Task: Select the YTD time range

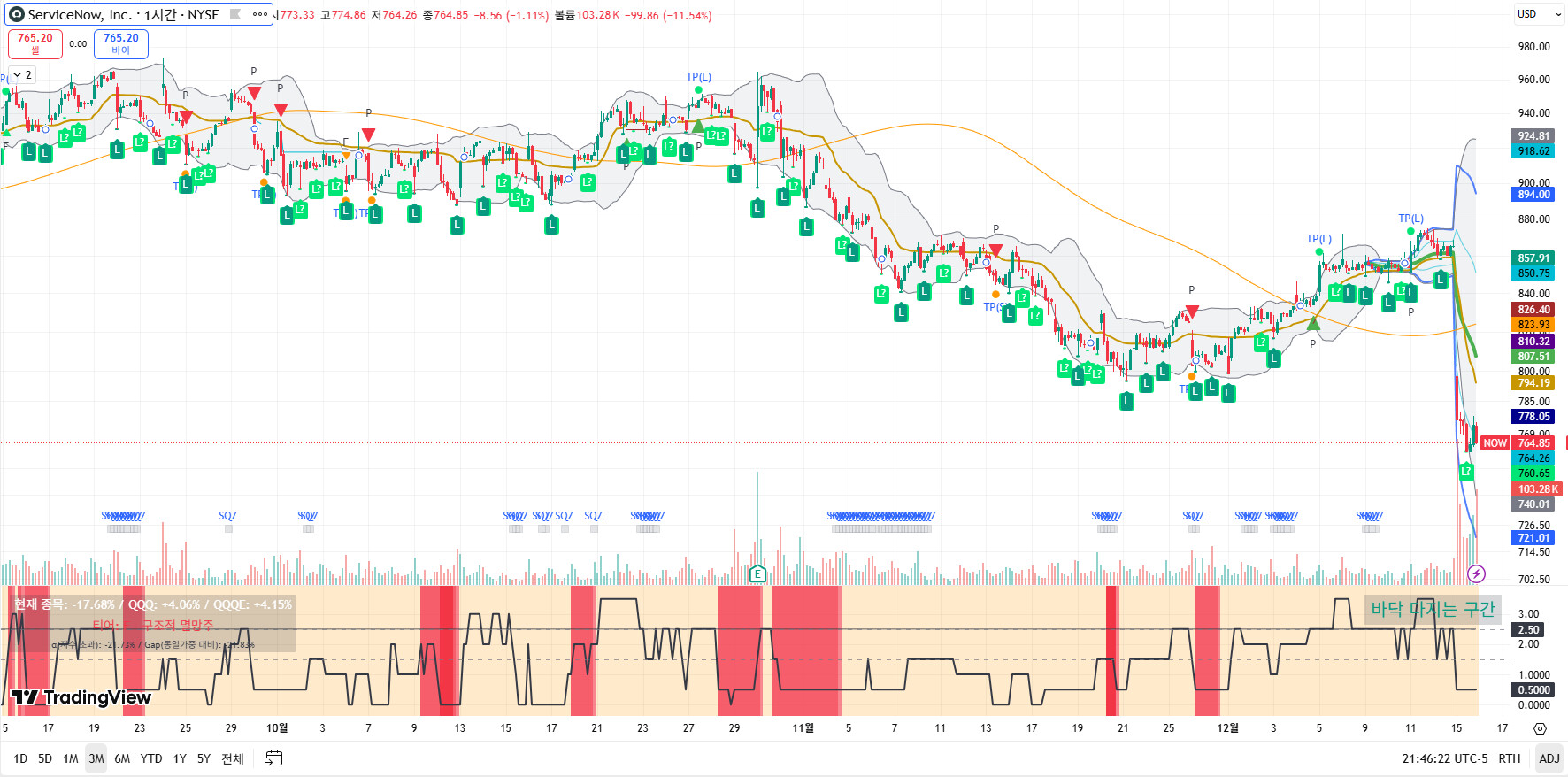Action: 151,758
